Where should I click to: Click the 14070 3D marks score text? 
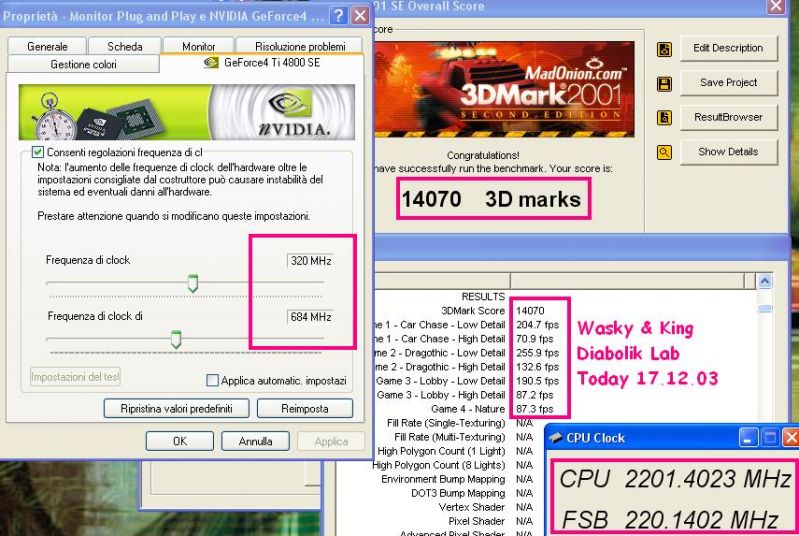point(491,199)
